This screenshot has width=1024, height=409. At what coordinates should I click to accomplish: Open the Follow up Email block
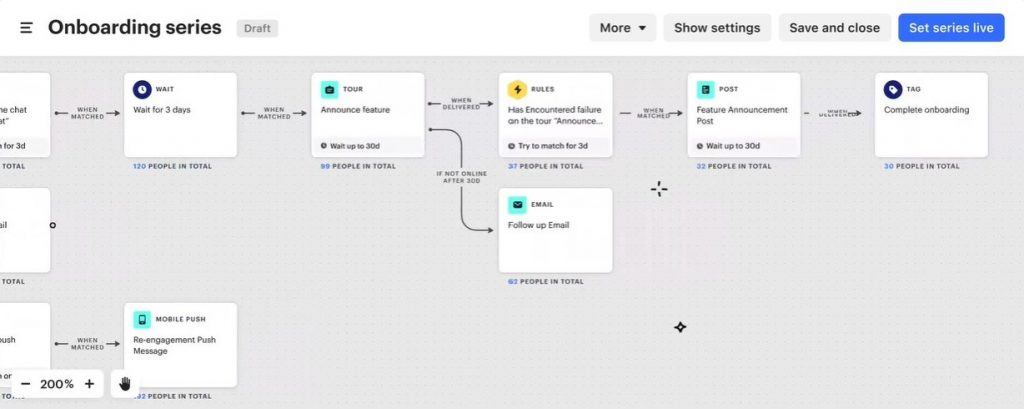pyautogui.click(x=555, y=235)
